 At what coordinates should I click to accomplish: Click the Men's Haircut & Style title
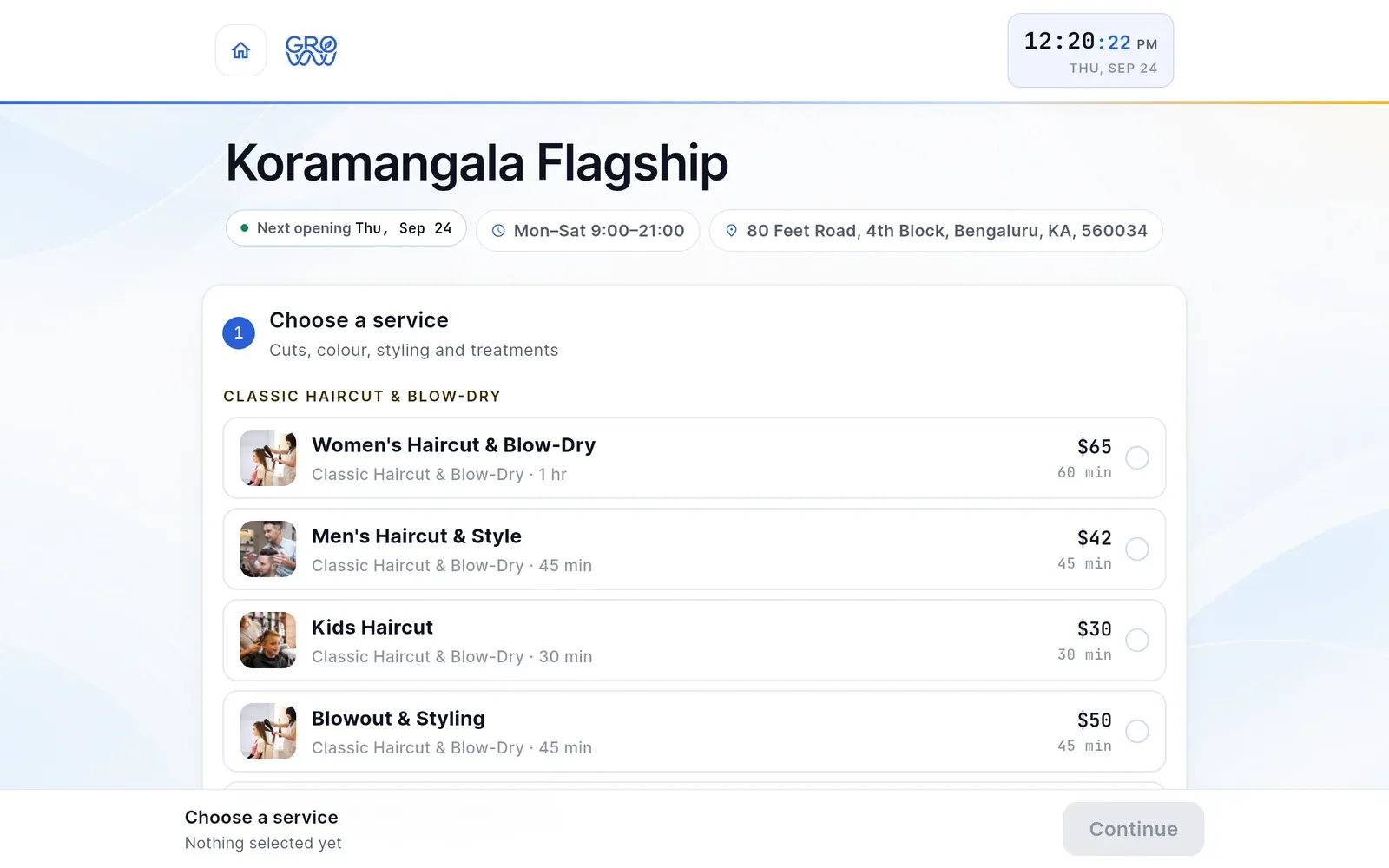pyautogui.click(x=417, y=536)
